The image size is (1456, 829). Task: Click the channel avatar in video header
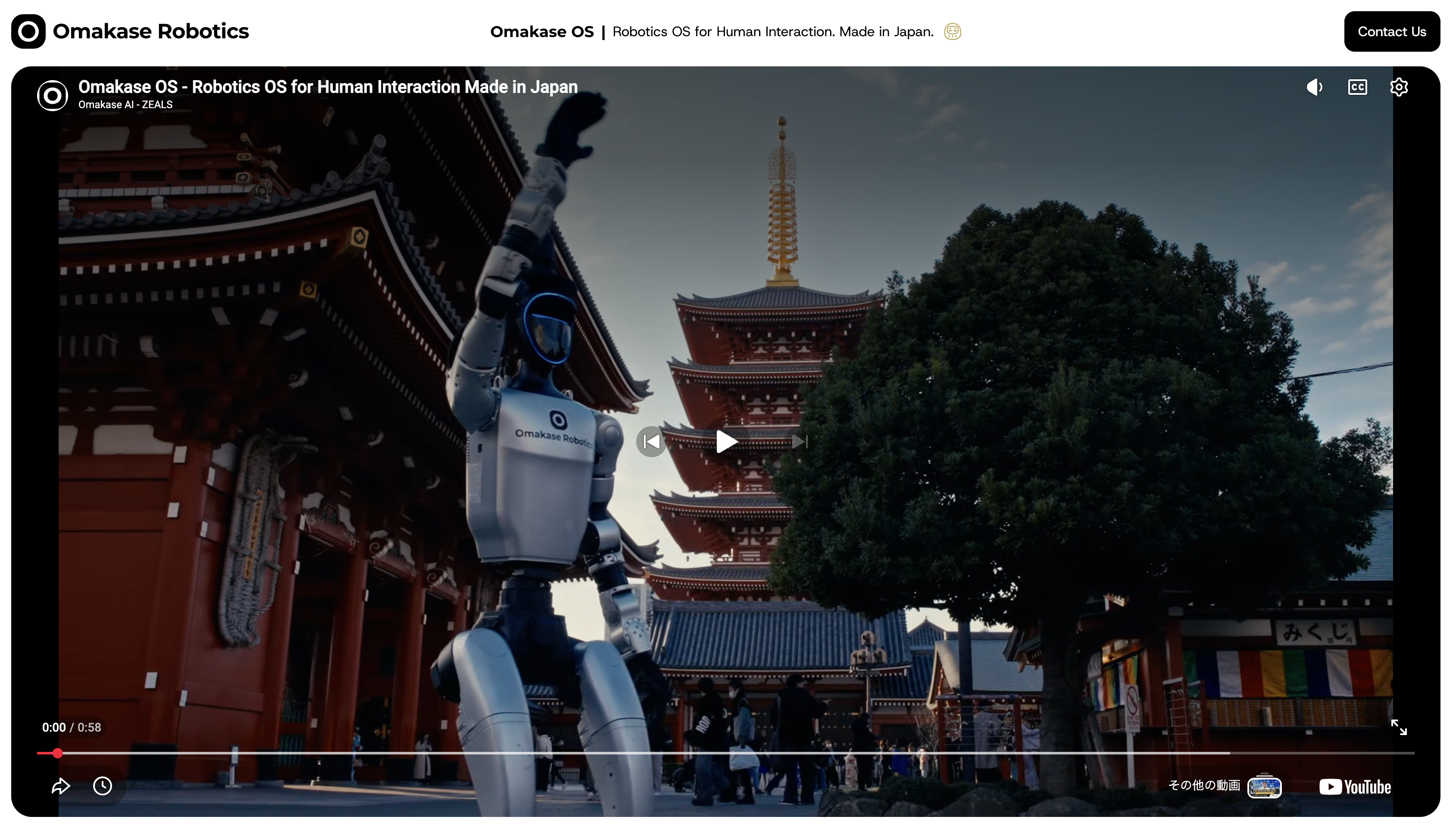pos(53,95)
